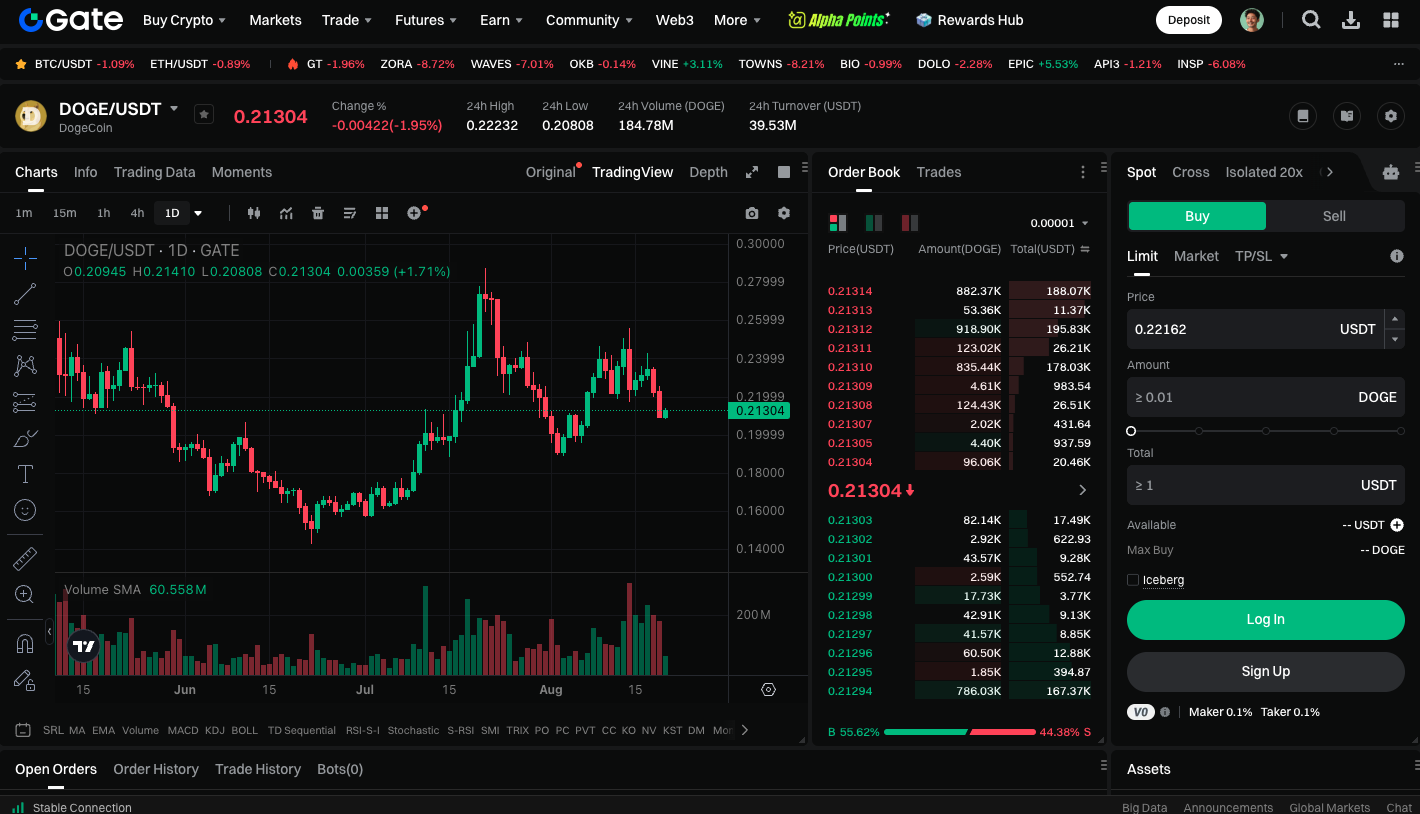Screen dimensions: 1420x814
Task: Open the candlestick chart style picker
Action: (253, 213)
